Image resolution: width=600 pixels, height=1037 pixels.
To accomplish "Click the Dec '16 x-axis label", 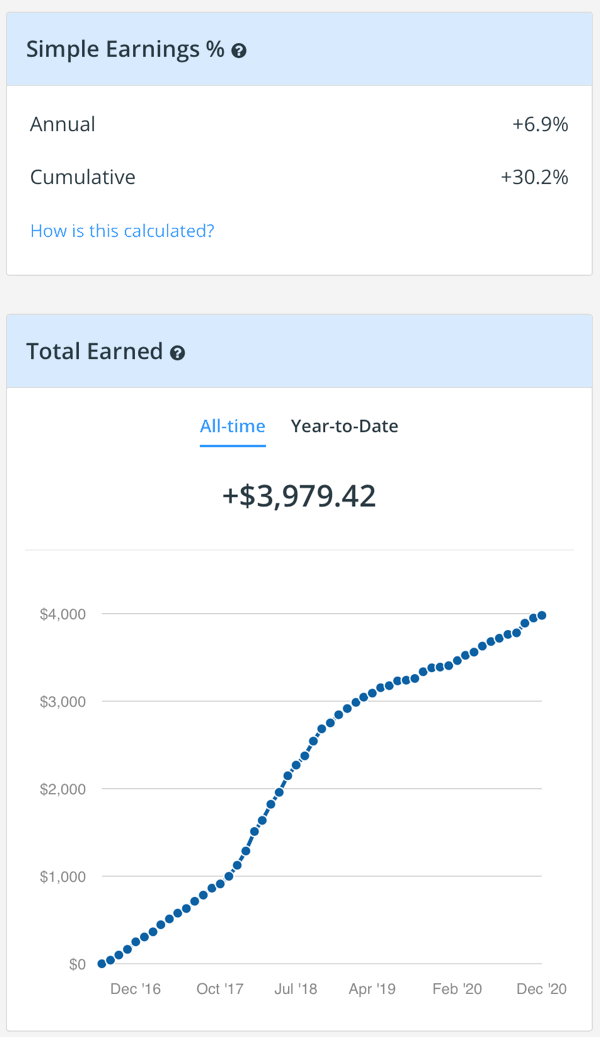I will (135, 989).
